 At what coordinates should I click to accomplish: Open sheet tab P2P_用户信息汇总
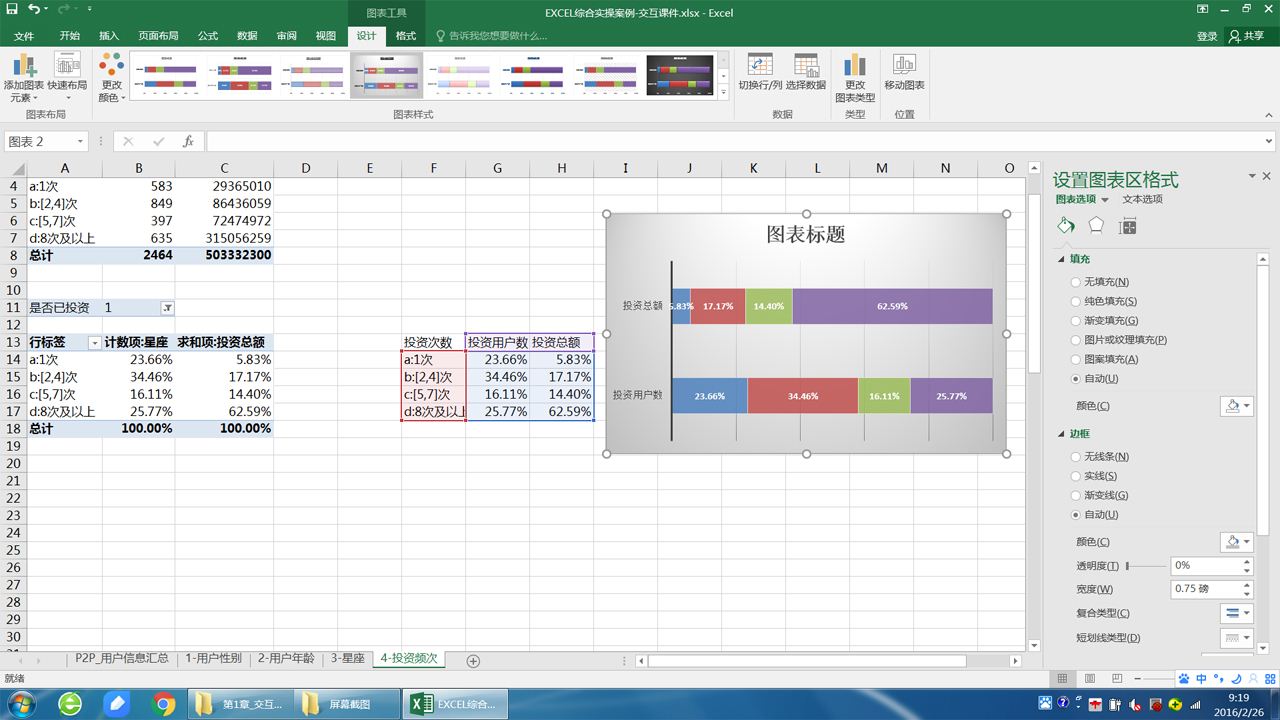pos(122,659)
